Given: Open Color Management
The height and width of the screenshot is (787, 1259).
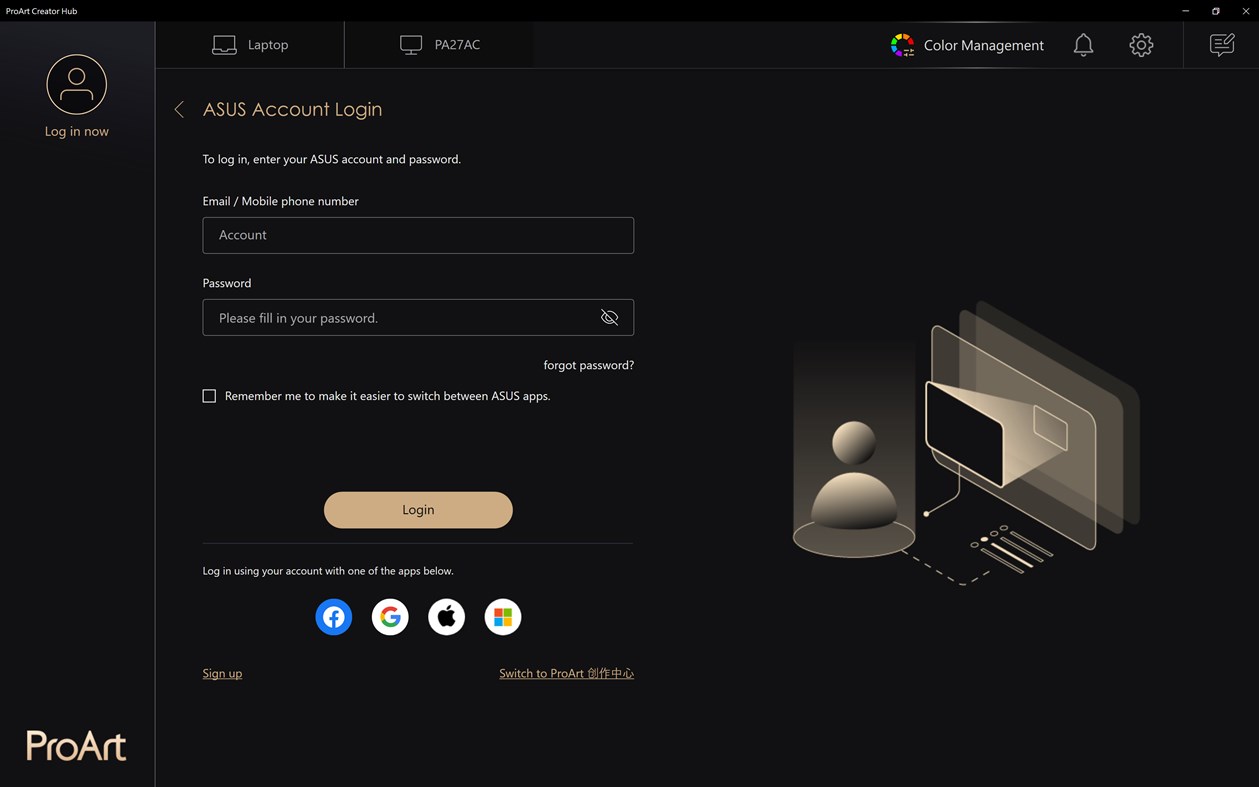Looking at the screenshot, I should [x=967, y=45].
